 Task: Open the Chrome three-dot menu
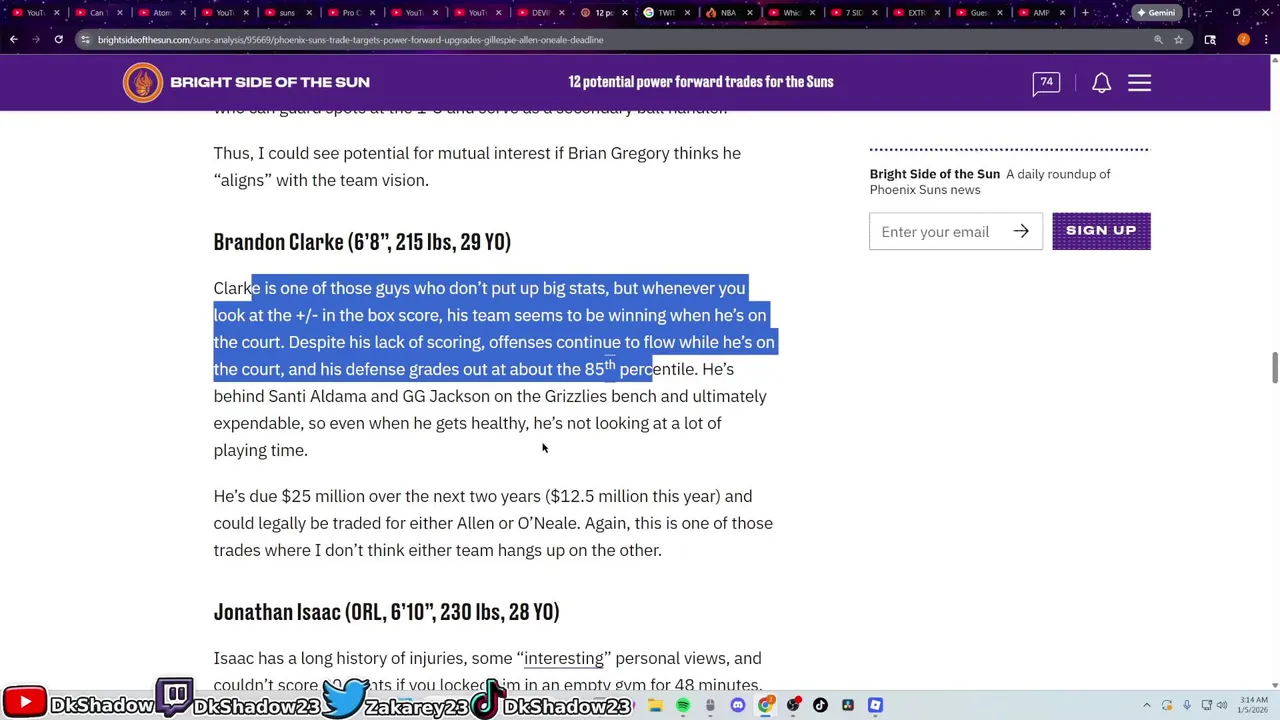point(1265,40)
